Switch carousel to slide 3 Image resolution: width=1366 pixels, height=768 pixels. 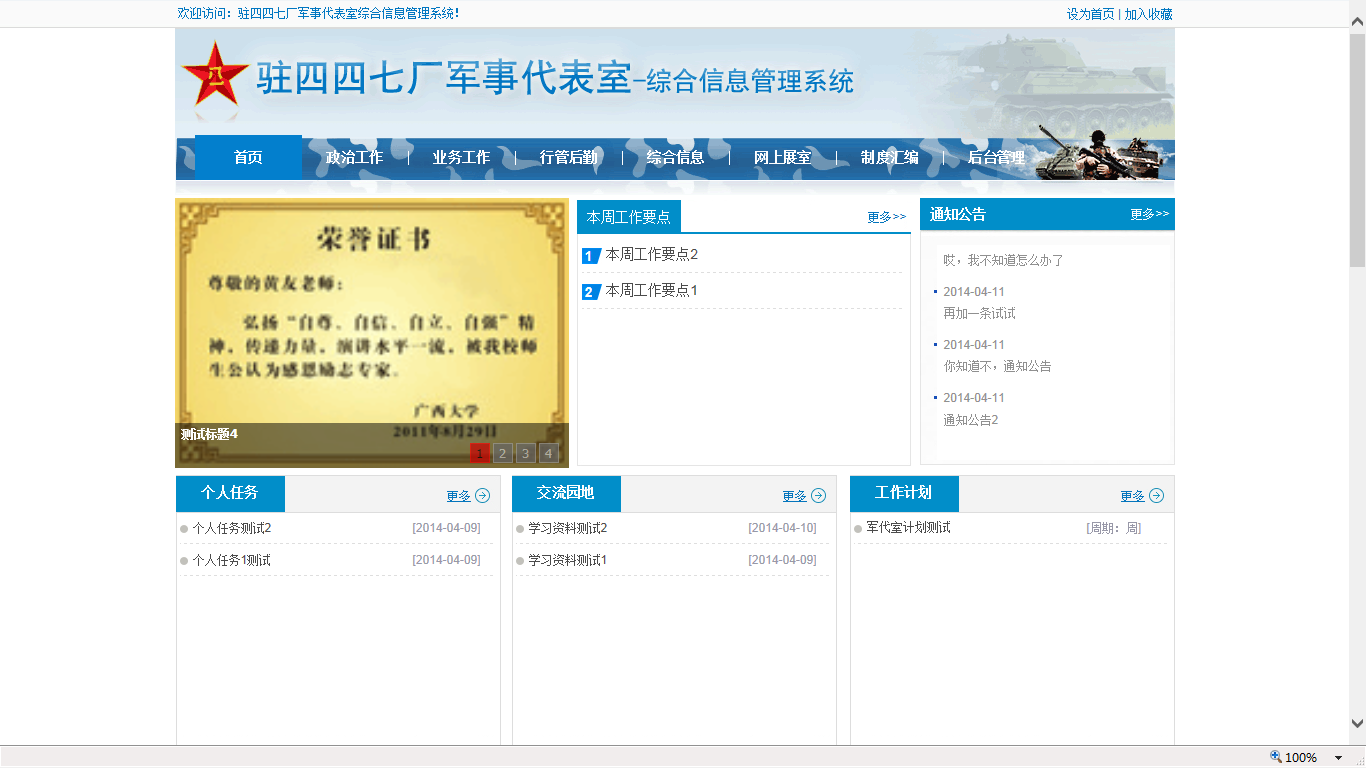tap(526, 453)
